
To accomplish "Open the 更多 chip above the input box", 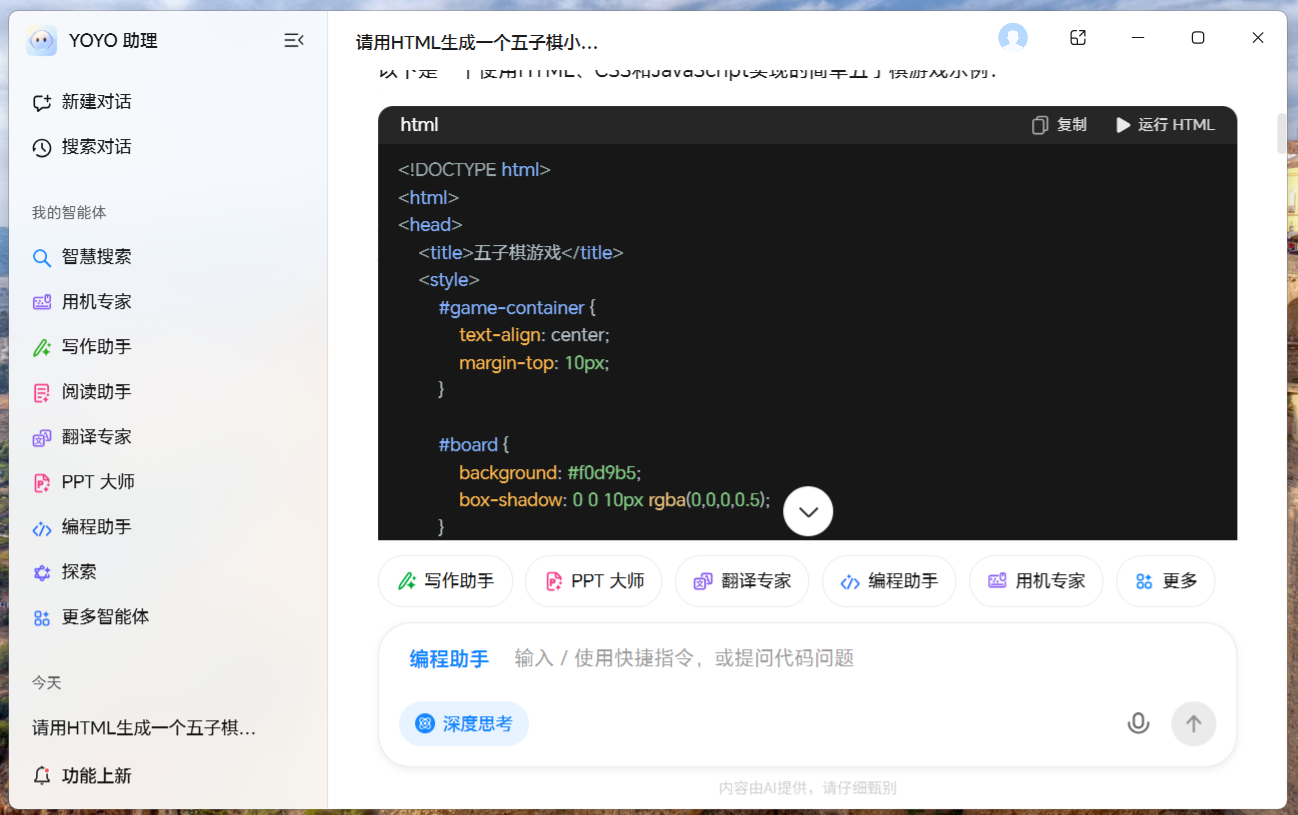I will [x=1166, y=581].
